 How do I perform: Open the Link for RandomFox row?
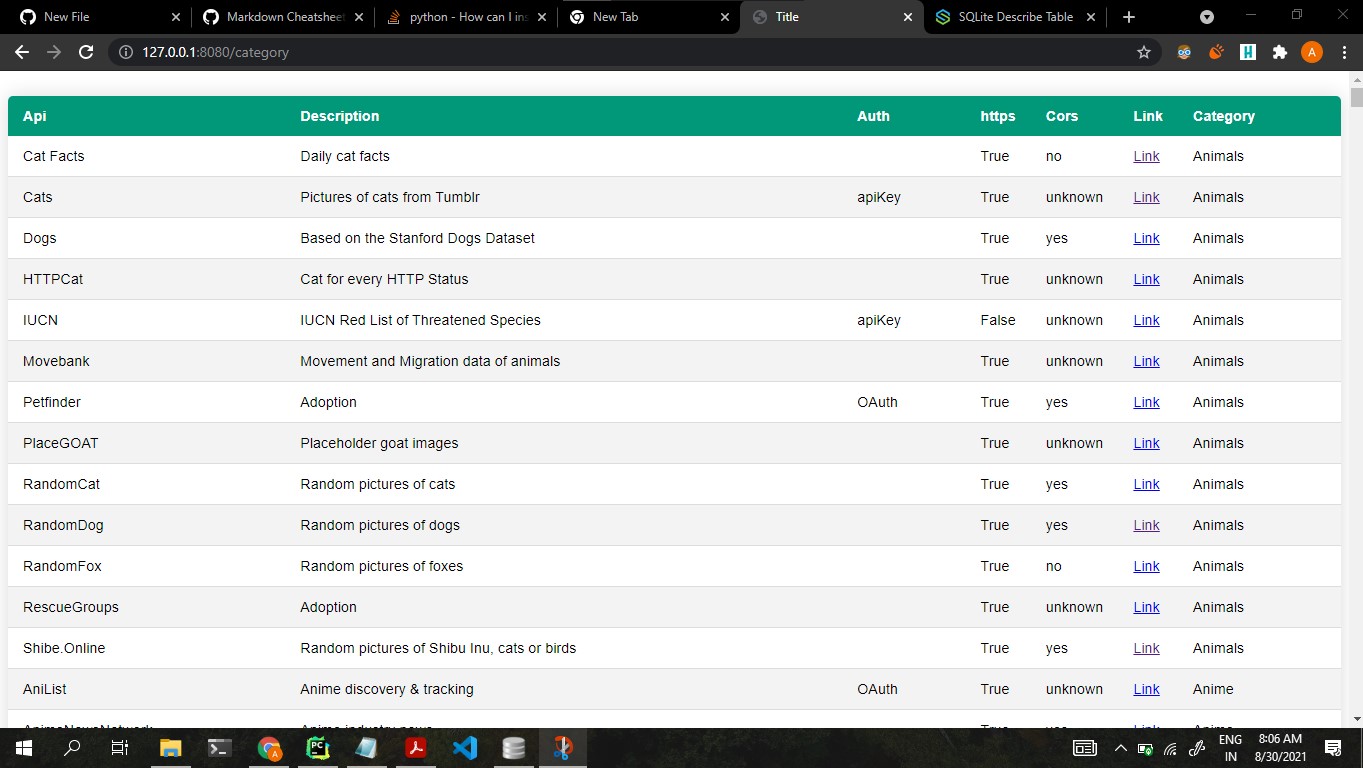pos(1146,566)
